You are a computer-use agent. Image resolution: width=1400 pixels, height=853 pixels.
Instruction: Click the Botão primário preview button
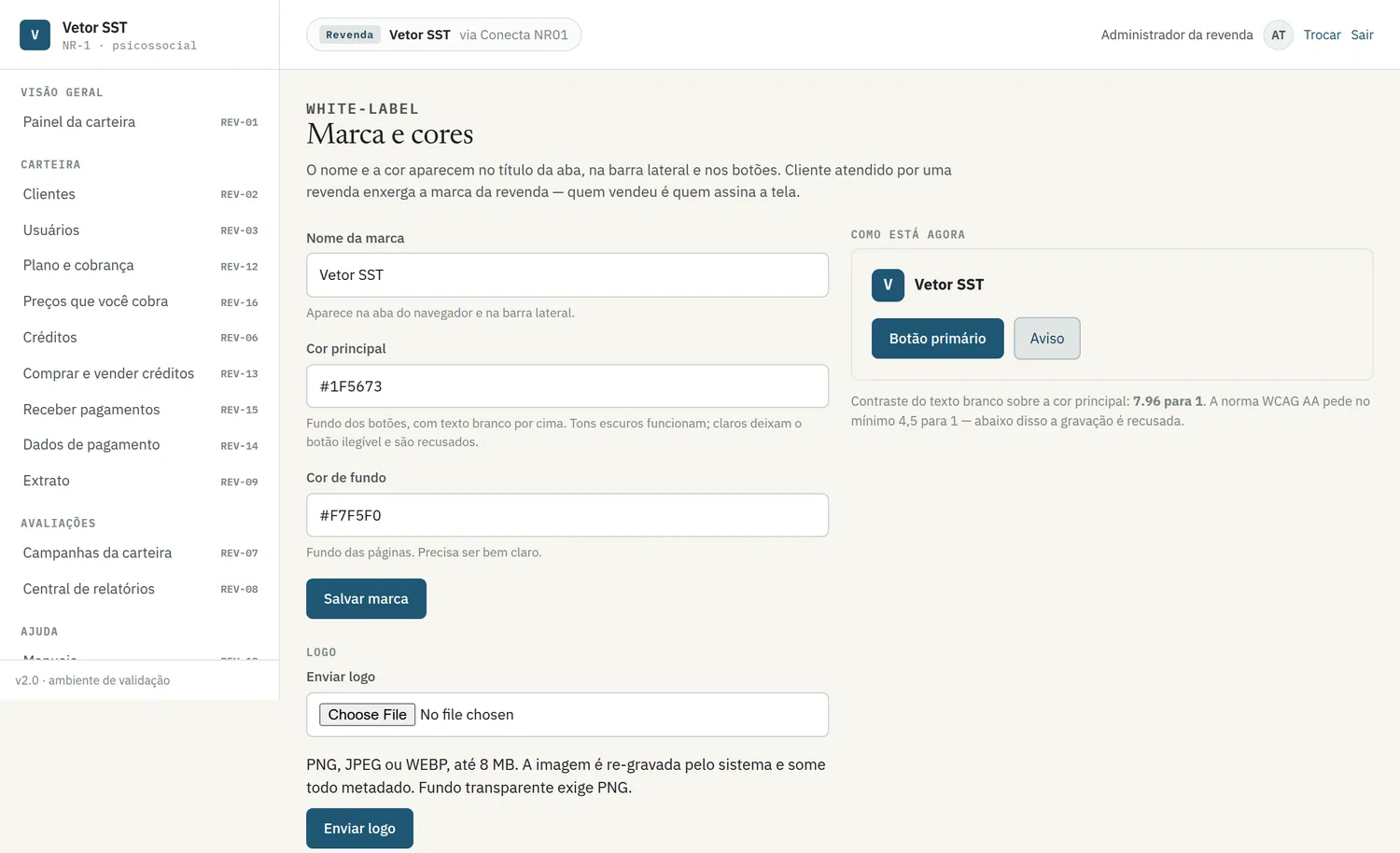click(x=937, y=339)
